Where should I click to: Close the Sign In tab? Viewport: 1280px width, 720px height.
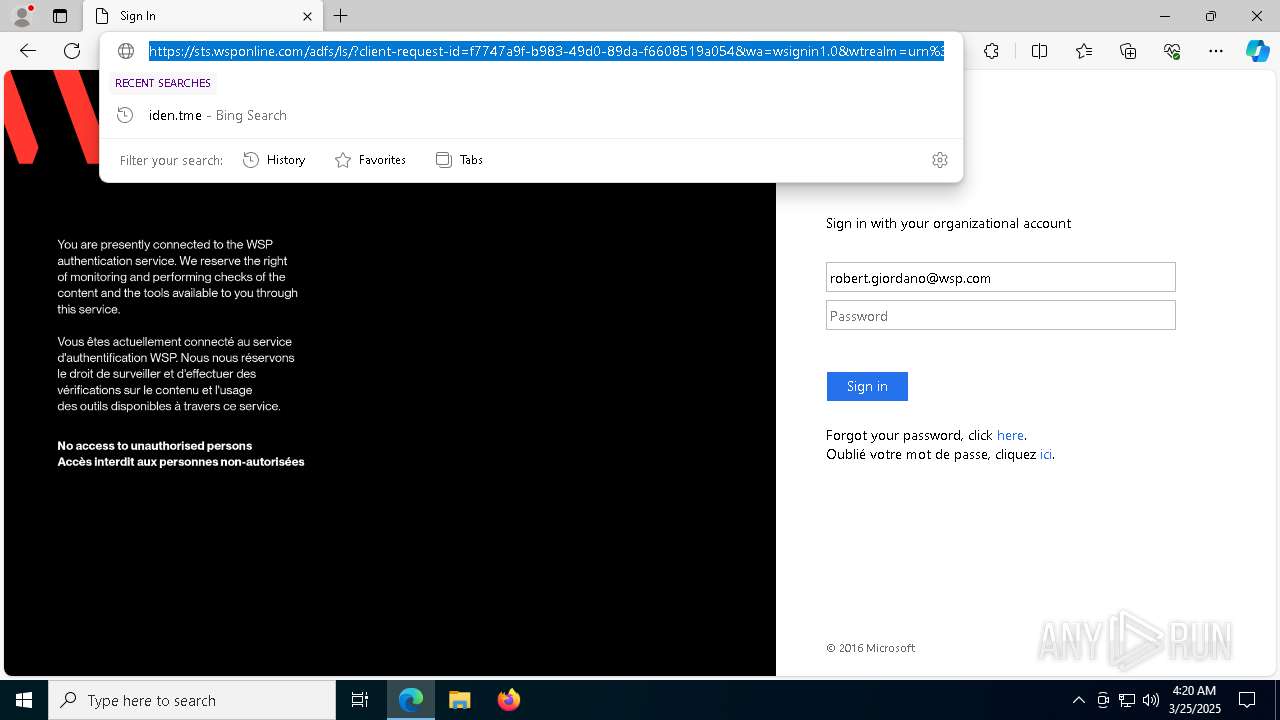[x=307, y=16]
